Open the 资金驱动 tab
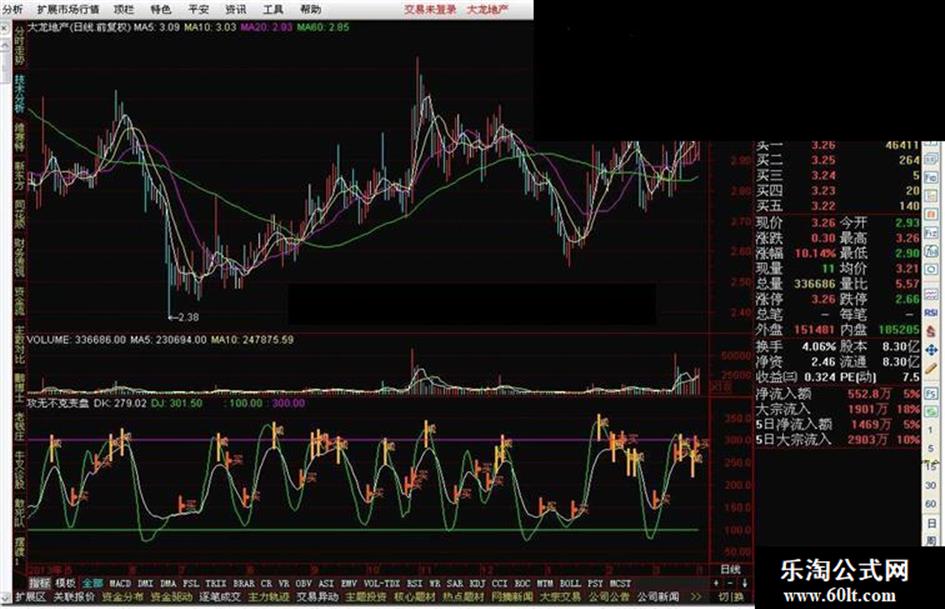The image size is (945, 609). click(x=171, y=597)
